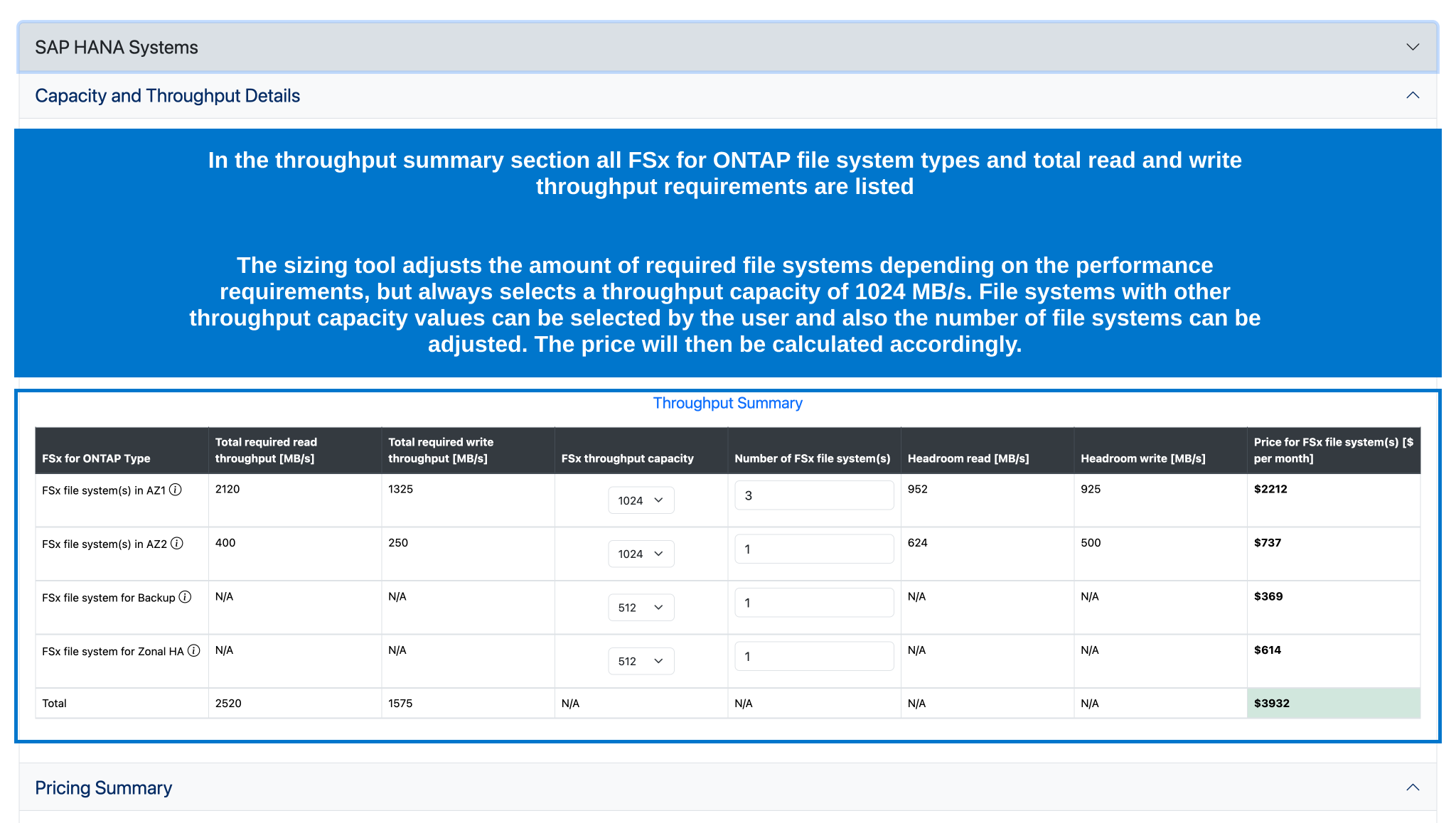Click total read throughput value 2520
Screen dimensions: 1456x823
tap(228, 704)
